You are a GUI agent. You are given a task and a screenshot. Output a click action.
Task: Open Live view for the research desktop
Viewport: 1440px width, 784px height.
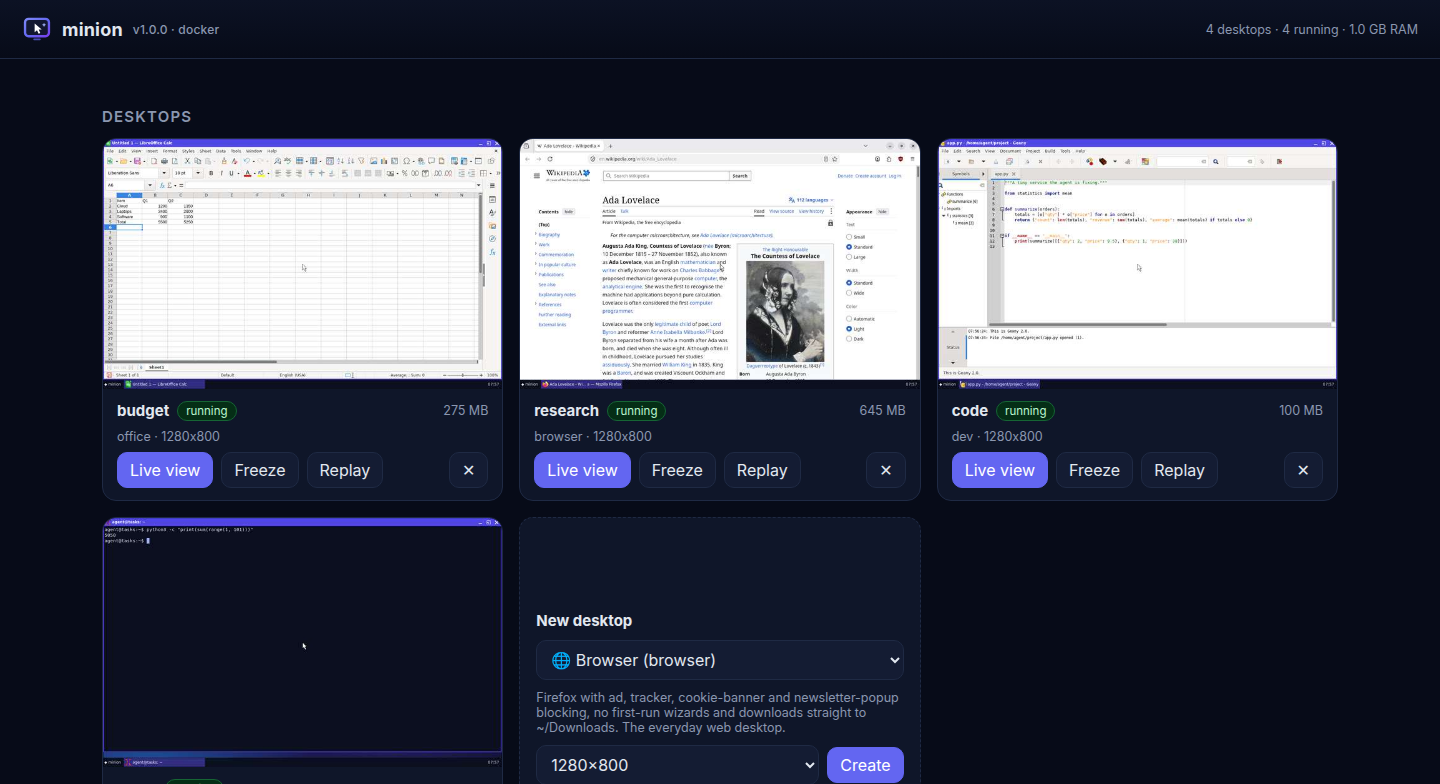(582, 470)
